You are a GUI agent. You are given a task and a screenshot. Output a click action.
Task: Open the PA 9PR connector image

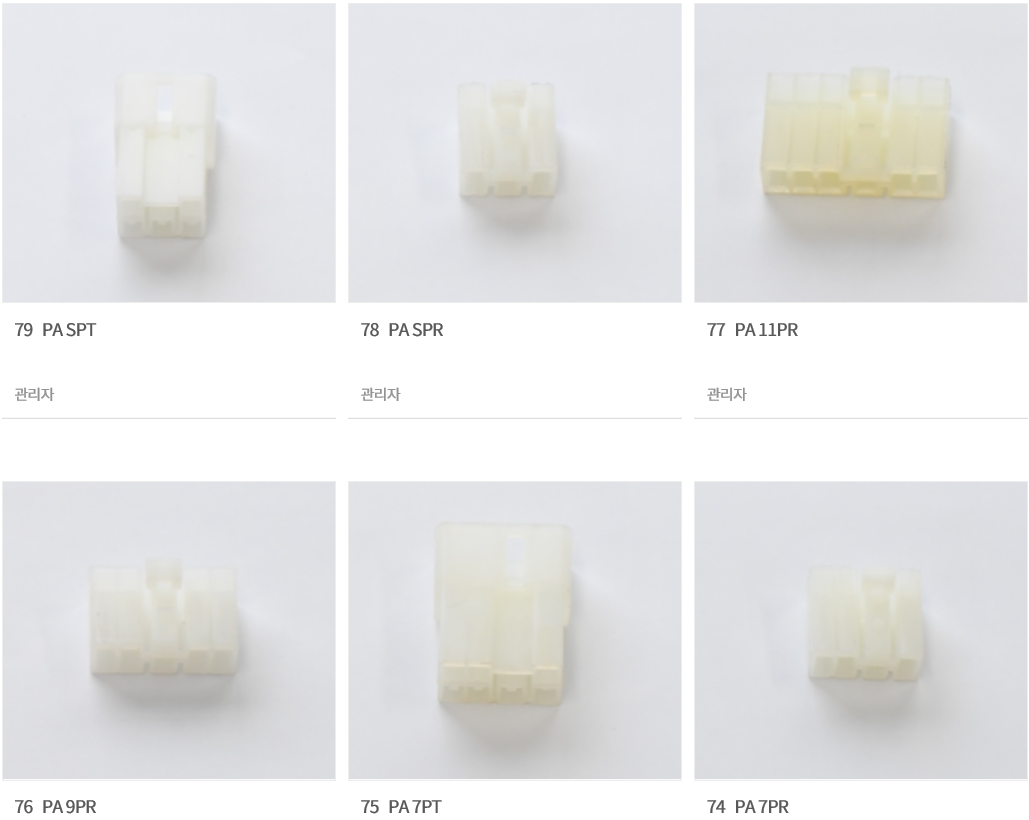tap(169, 630)
